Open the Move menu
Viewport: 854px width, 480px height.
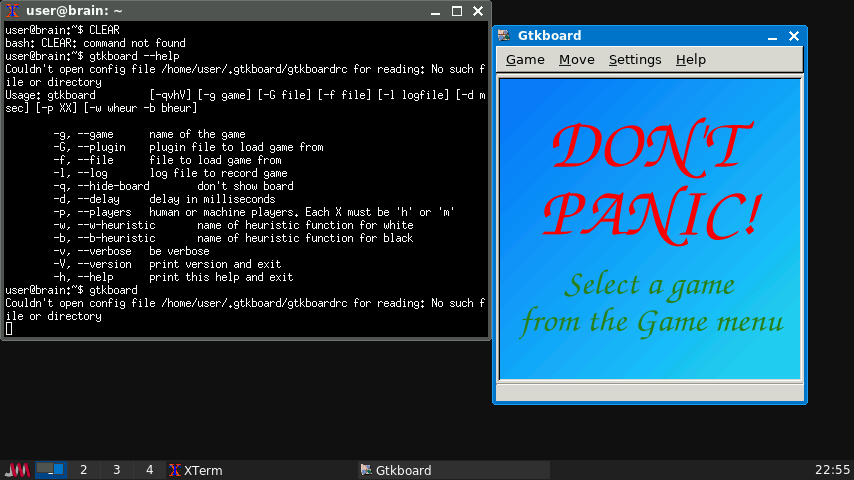[576, 60]
